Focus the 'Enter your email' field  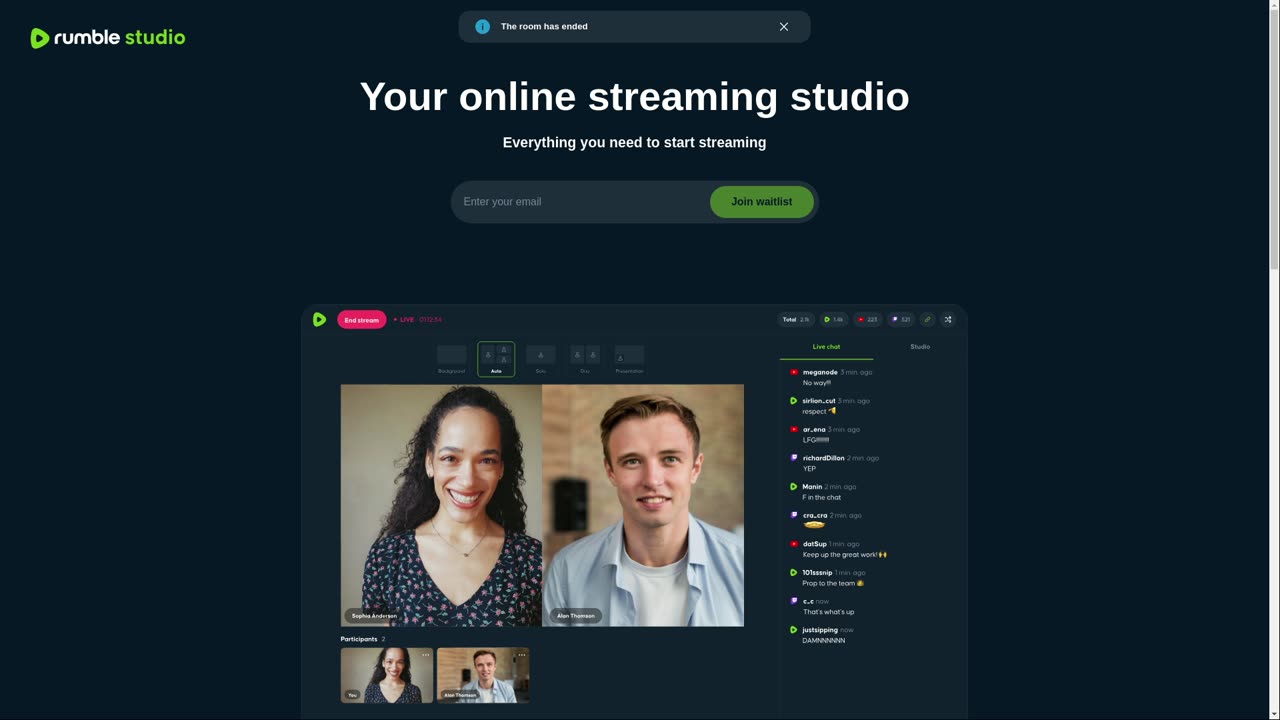[581, 202]
